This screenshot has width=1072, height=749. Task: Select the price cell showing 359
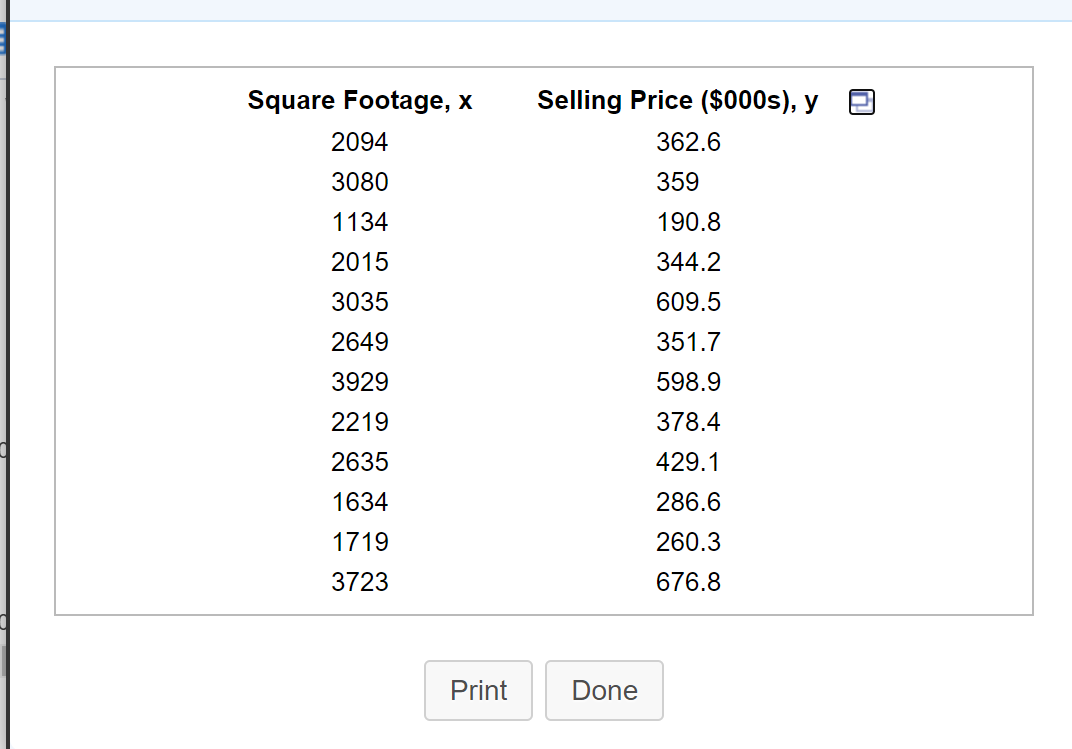(677, 182)
